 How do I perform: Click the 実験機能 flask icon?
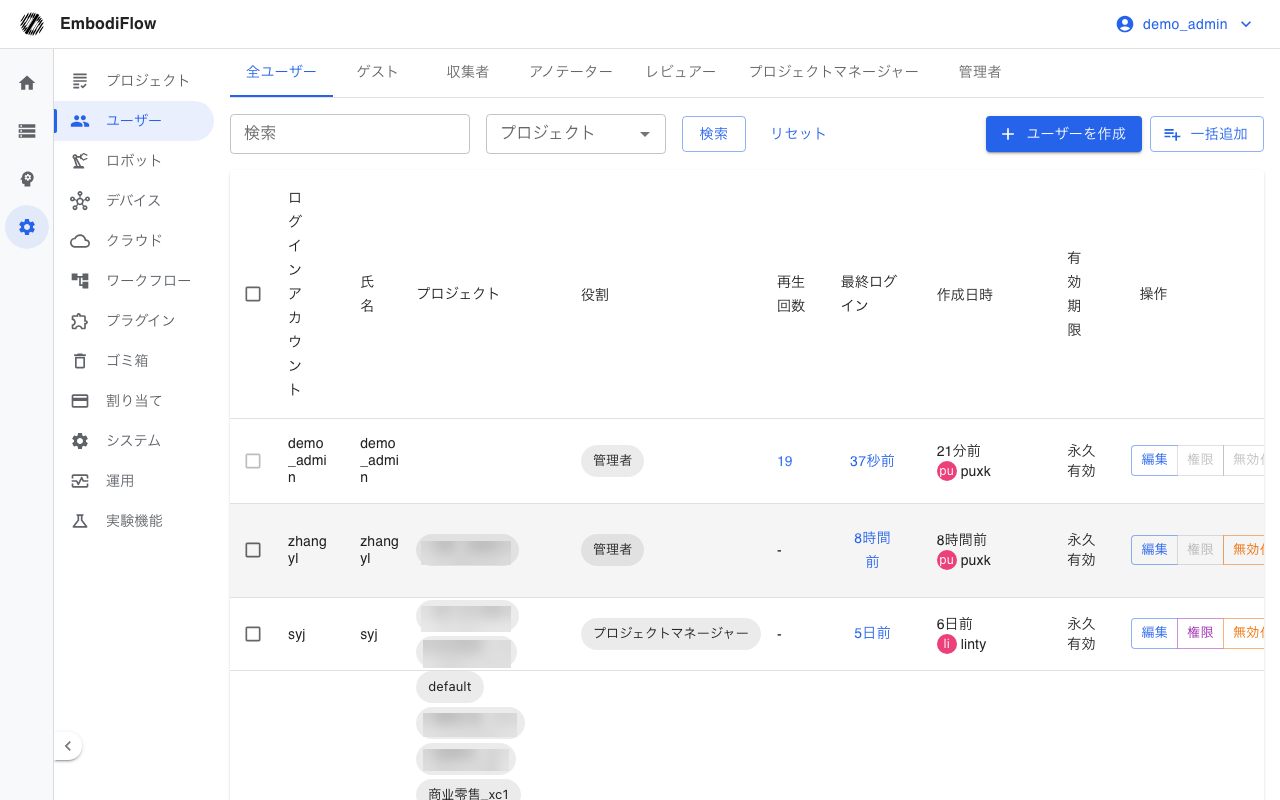80,520
